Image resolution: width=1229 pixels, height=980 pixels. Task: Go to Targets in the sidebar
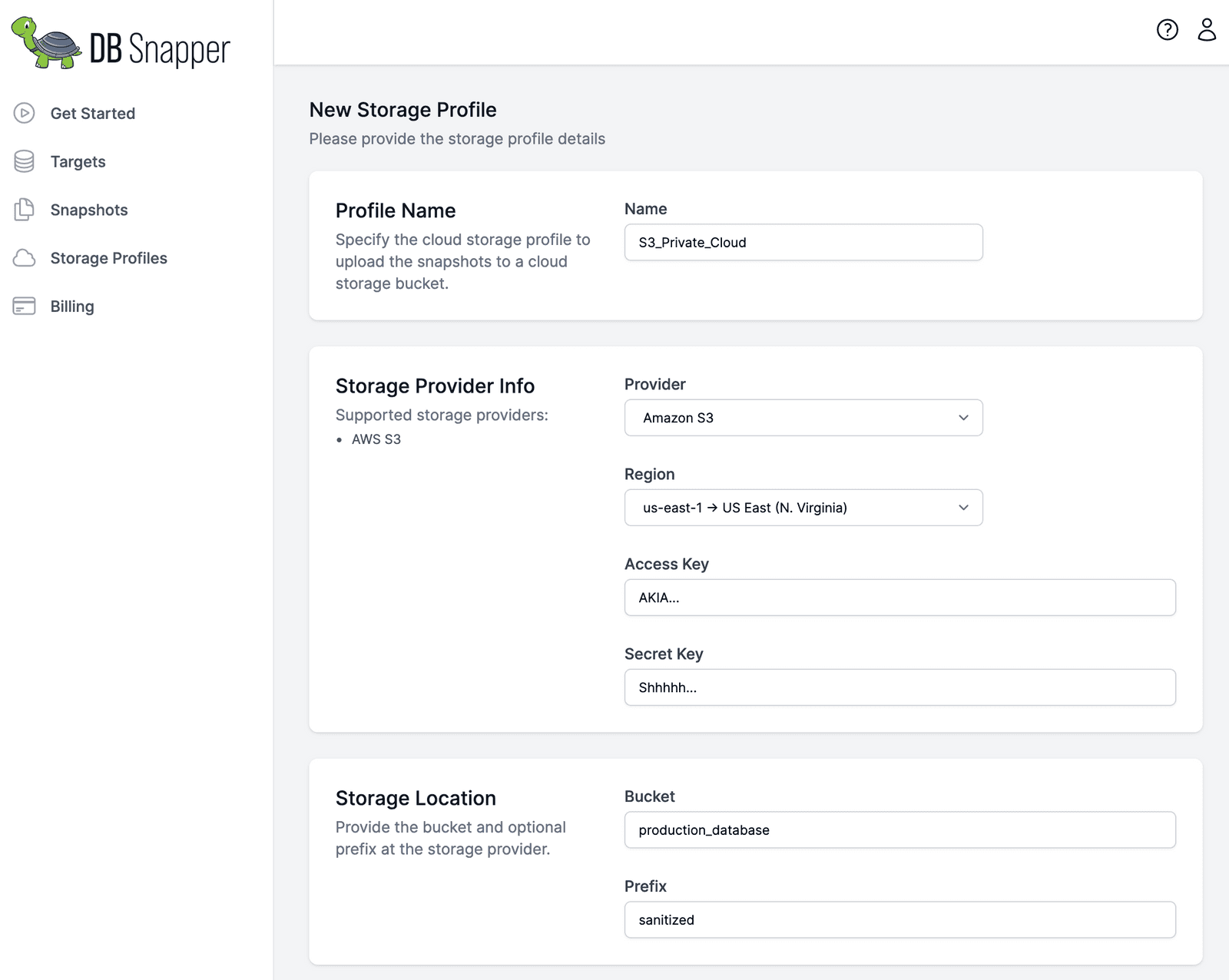tap(78, 161)
